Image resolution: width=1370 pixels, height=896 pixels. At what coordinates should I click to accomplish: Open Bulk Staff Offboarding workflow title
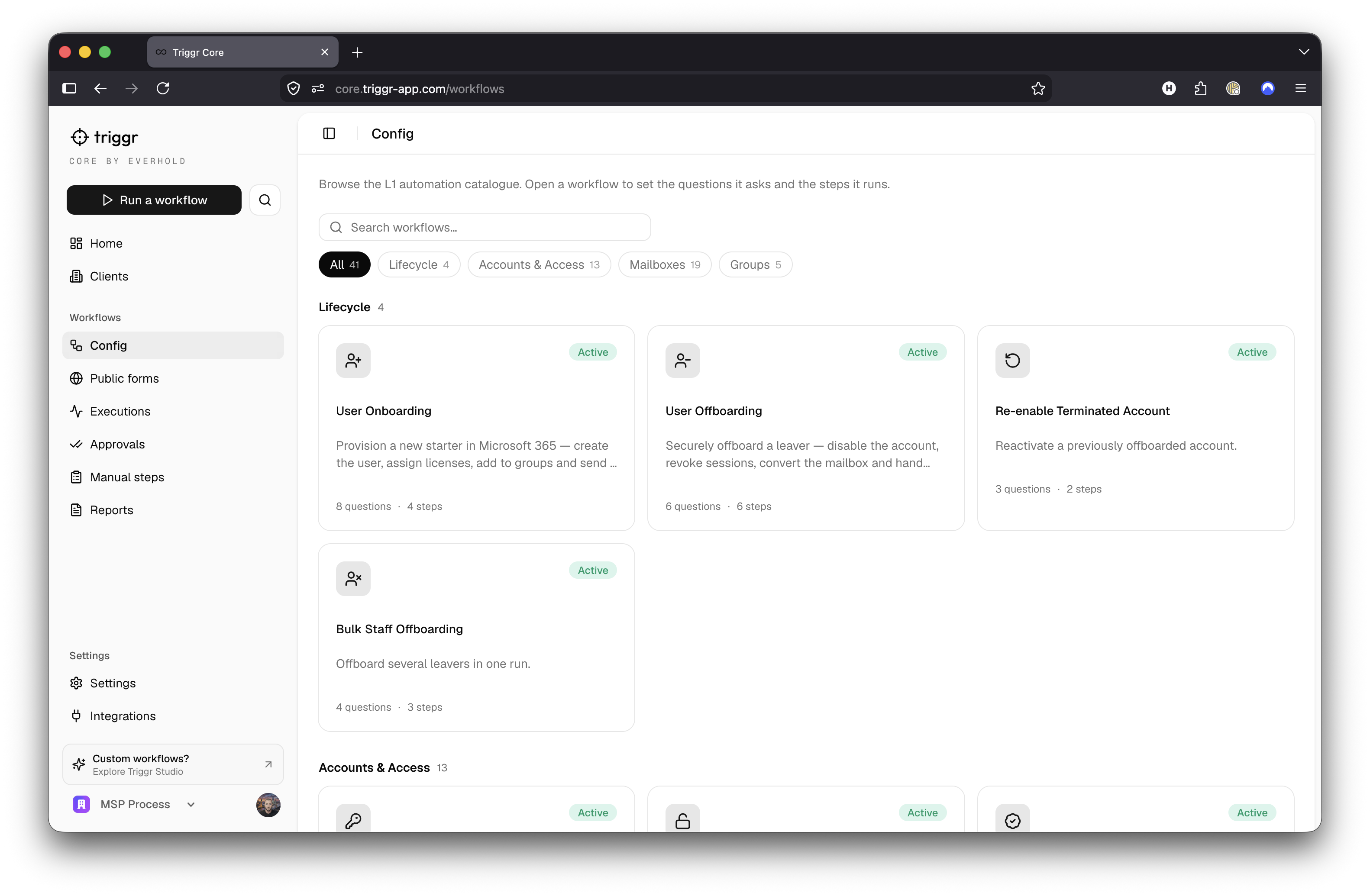399,629
